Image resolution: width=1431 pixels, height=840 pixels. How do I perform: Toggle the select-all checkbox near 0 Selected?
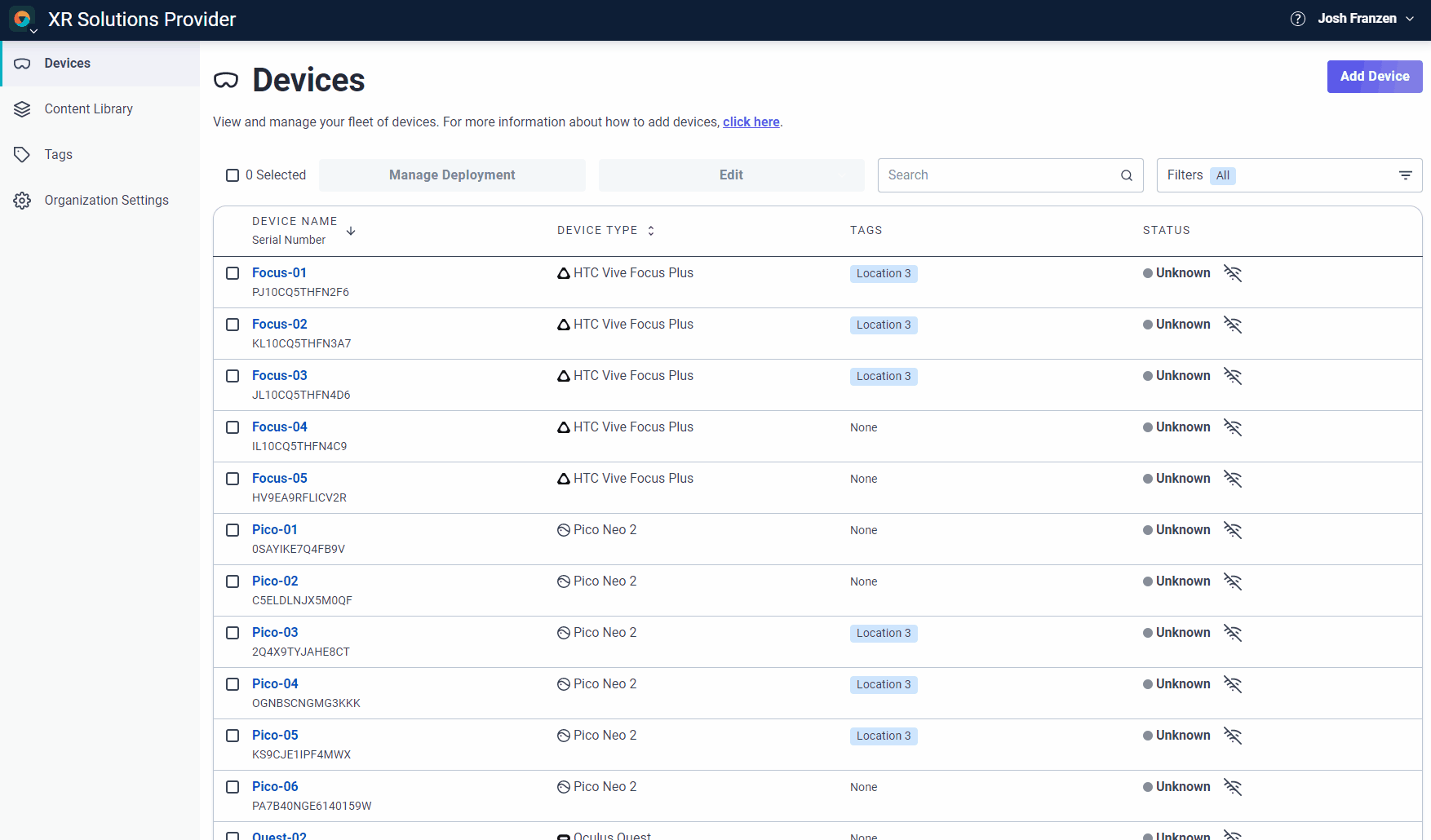coord(233,175)
